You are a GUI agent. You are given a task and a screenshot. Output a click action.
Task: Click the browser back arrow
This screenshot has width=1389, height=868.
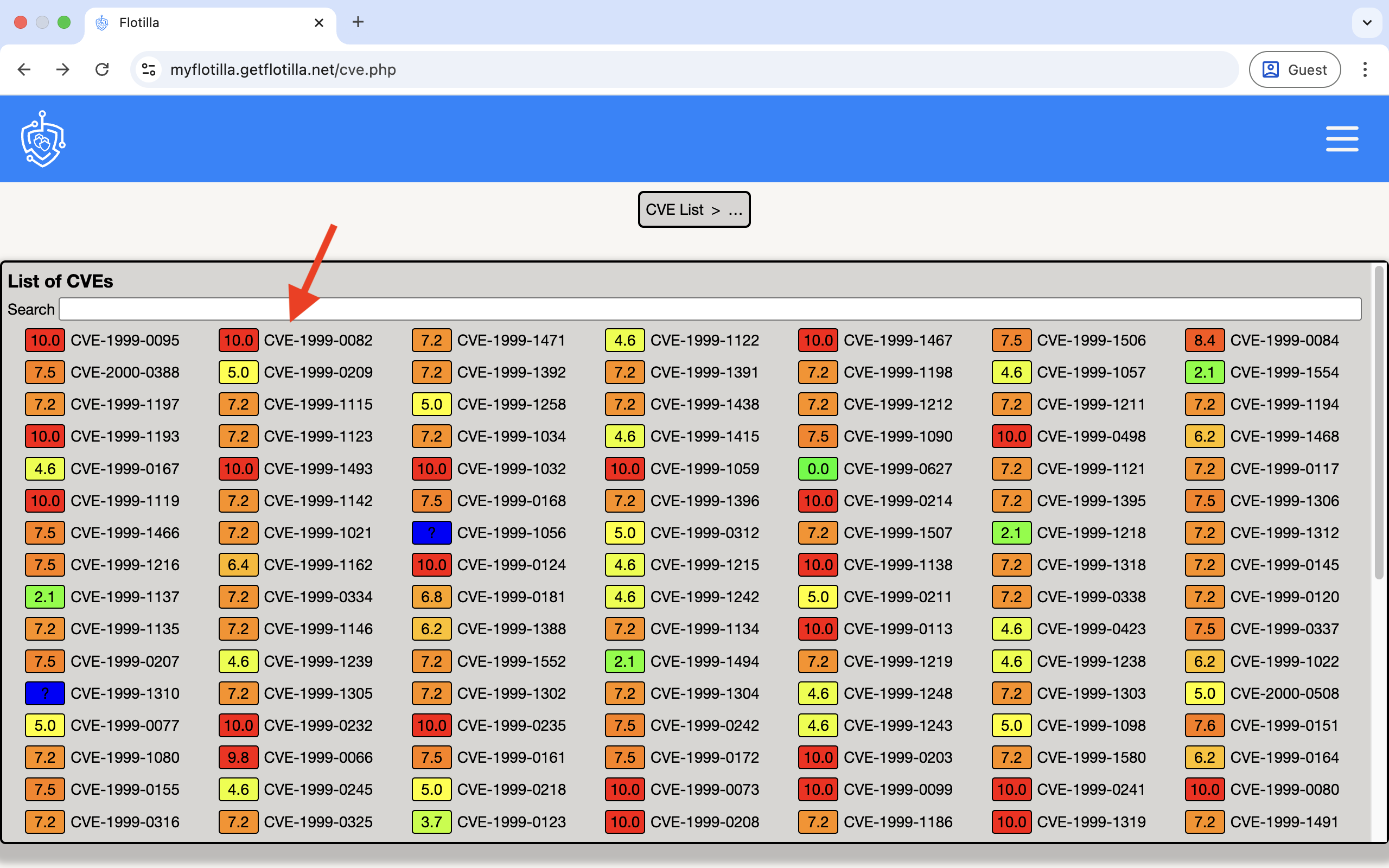24,69
